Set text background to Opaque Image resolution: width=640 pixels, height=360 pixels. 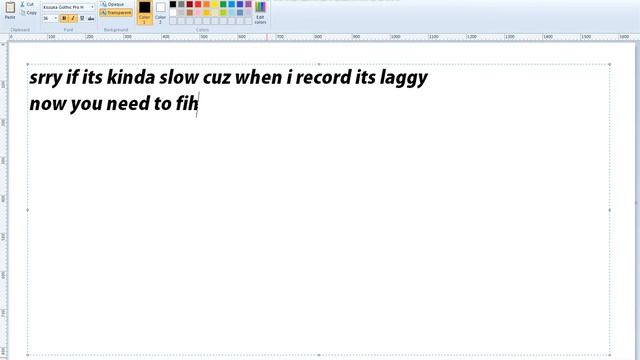pos(113,4)
